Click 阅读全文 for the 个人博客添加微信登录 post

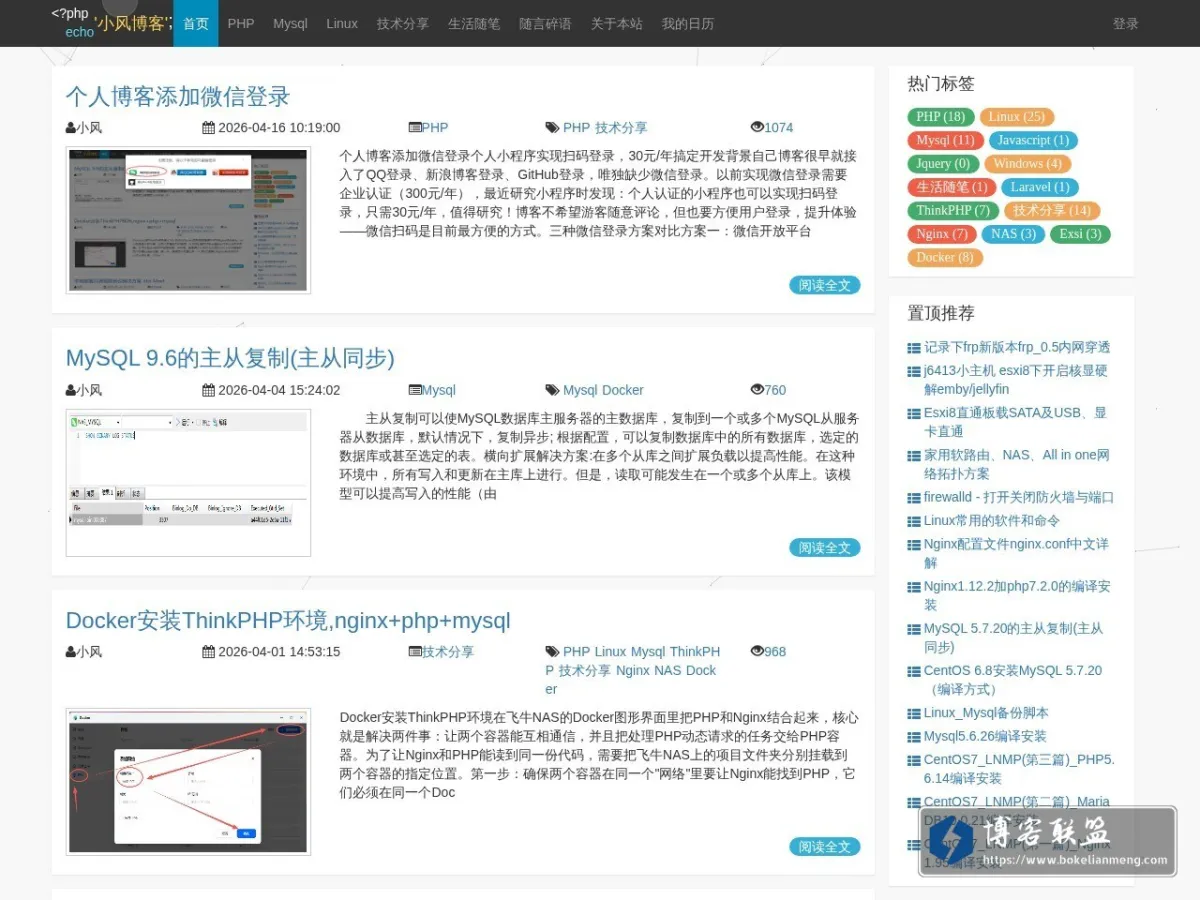click(x=825, y=285)
